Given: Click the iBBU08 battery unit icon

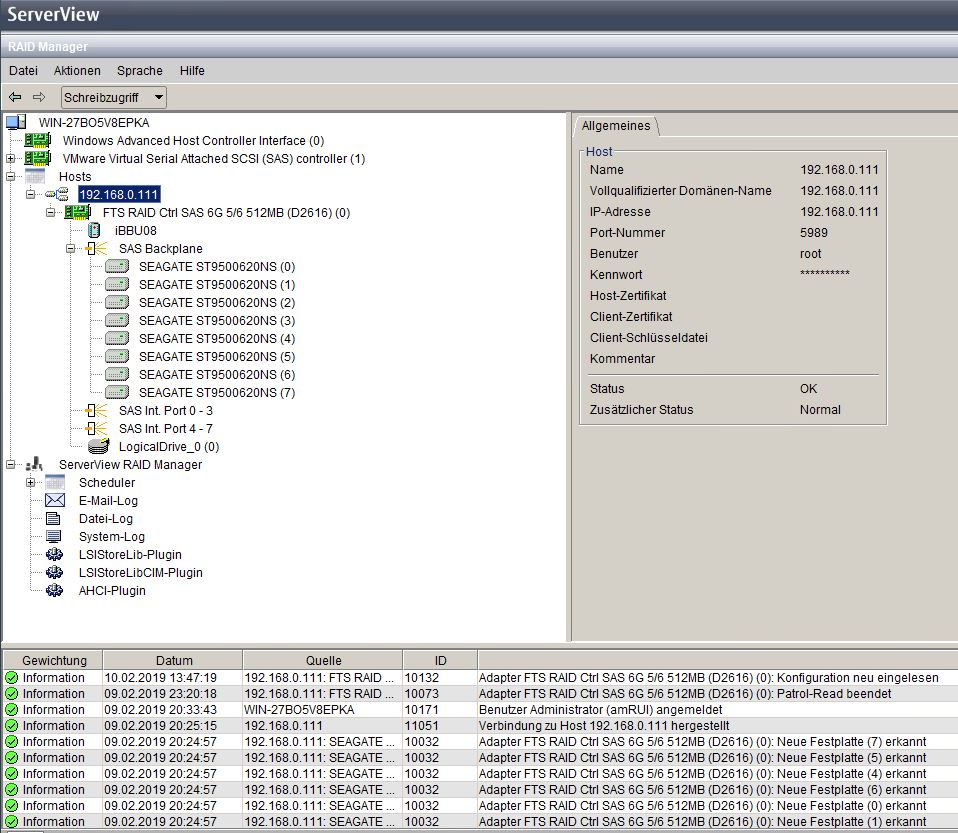Looking at the screenshot, I should pyautogui.click(x=95, y=231).
